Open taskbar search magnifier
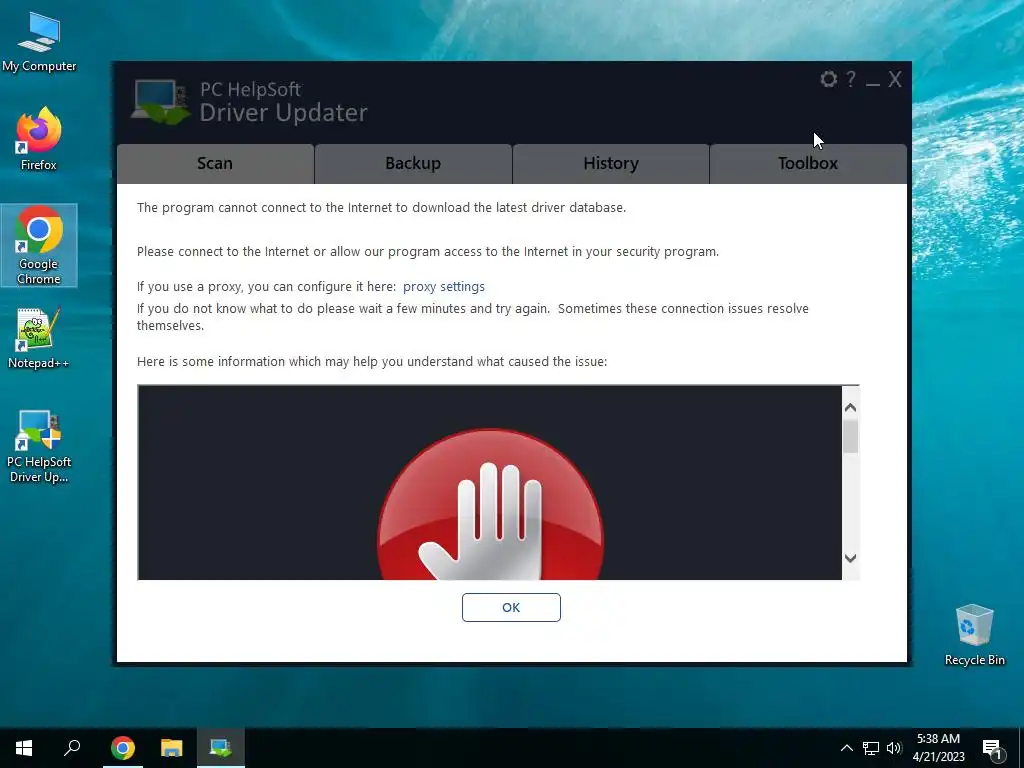 coord(72,748)
